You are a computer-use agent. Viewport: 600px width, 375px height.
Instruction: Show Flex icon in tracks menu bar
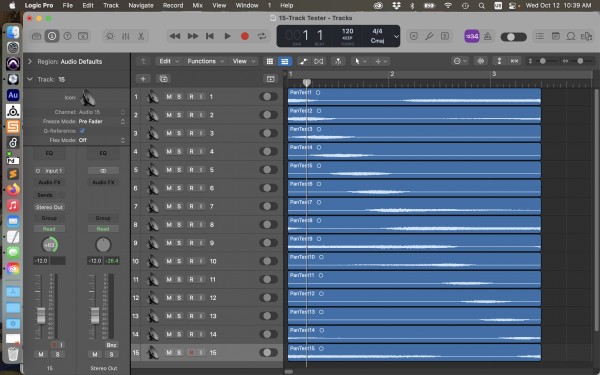coord(319,61)
